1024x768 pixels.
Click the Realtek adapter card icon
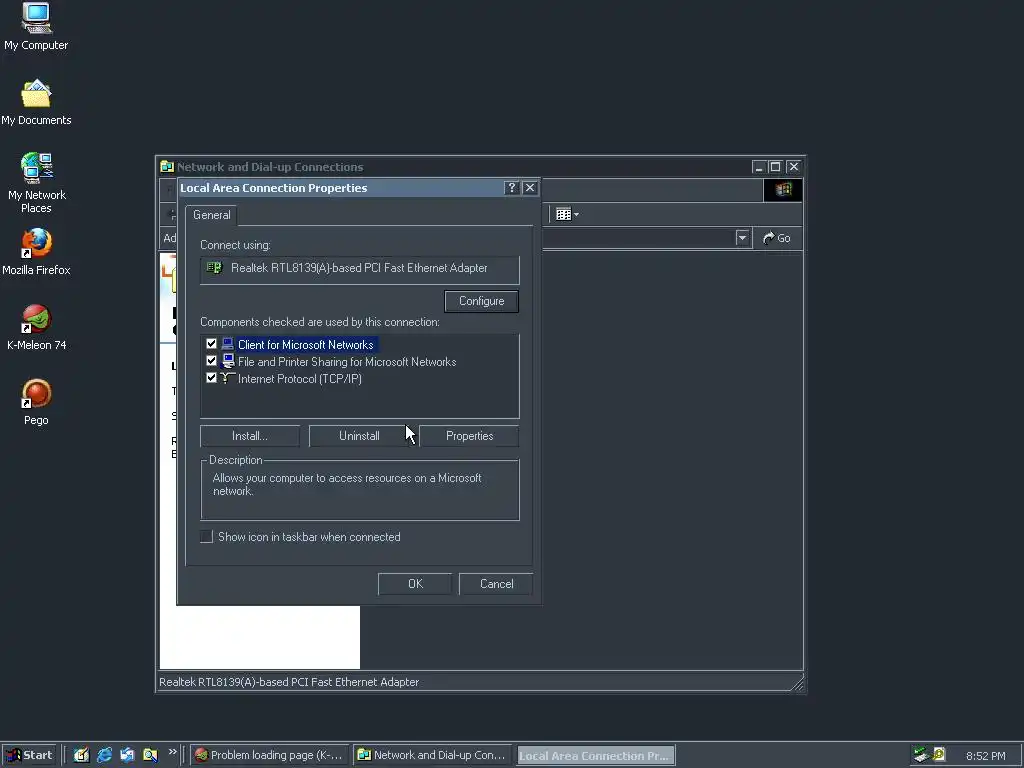[214, 267]
